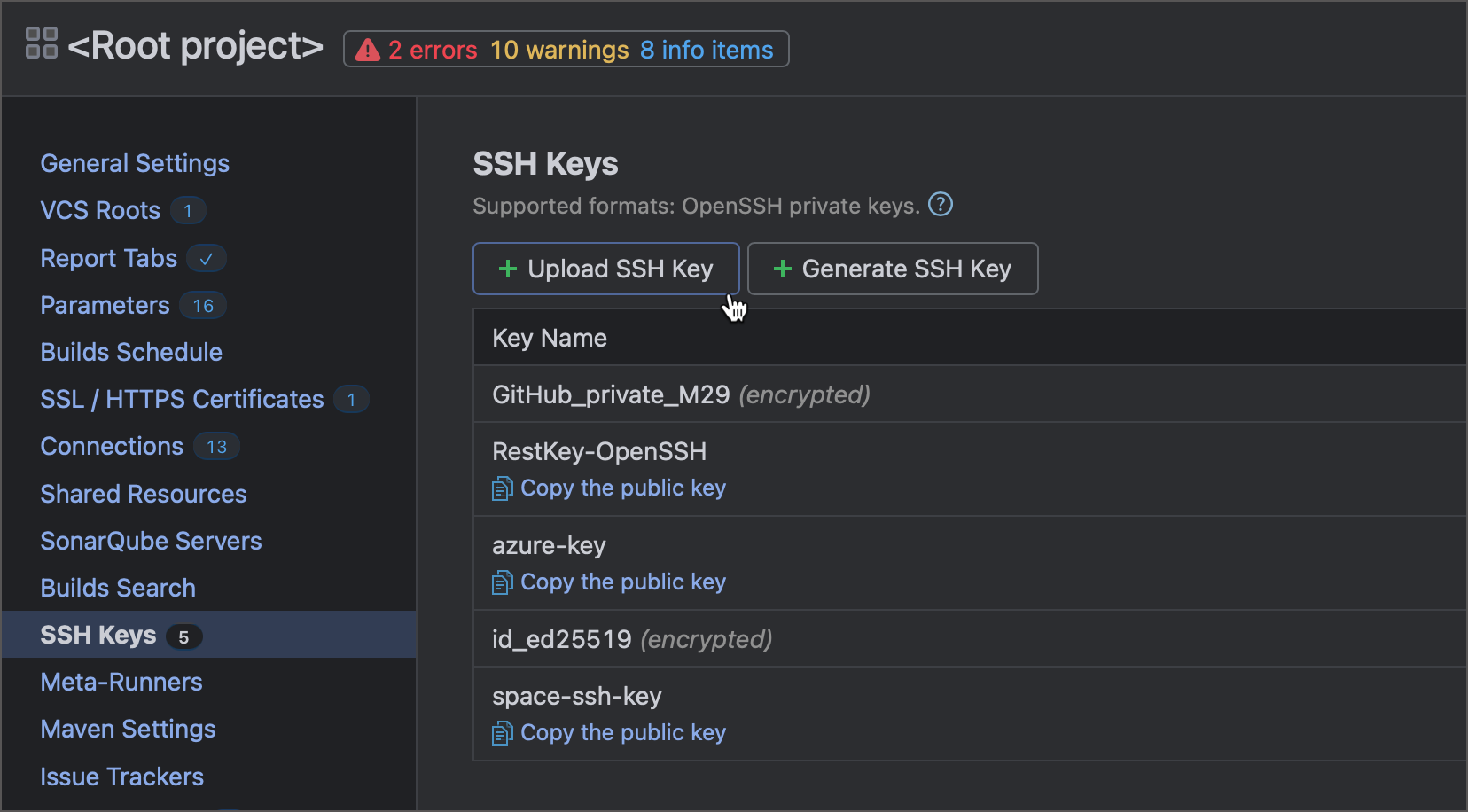Click the Parameters count badge 16
The image size is (1468, 812).
pos(203,306)
